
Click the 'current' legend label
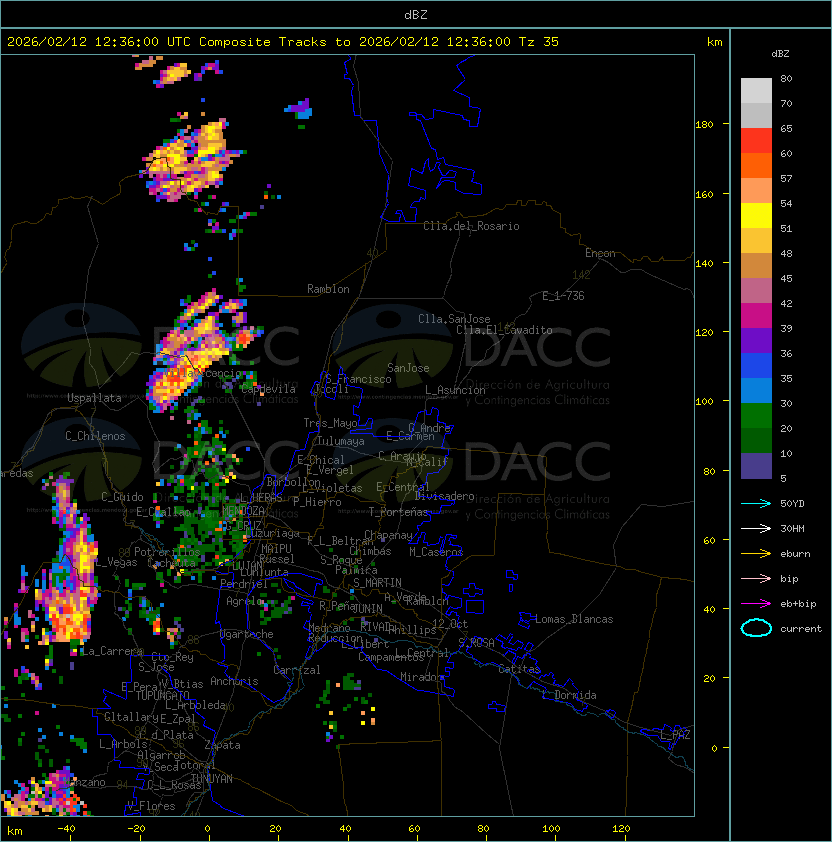click(801, 629)
